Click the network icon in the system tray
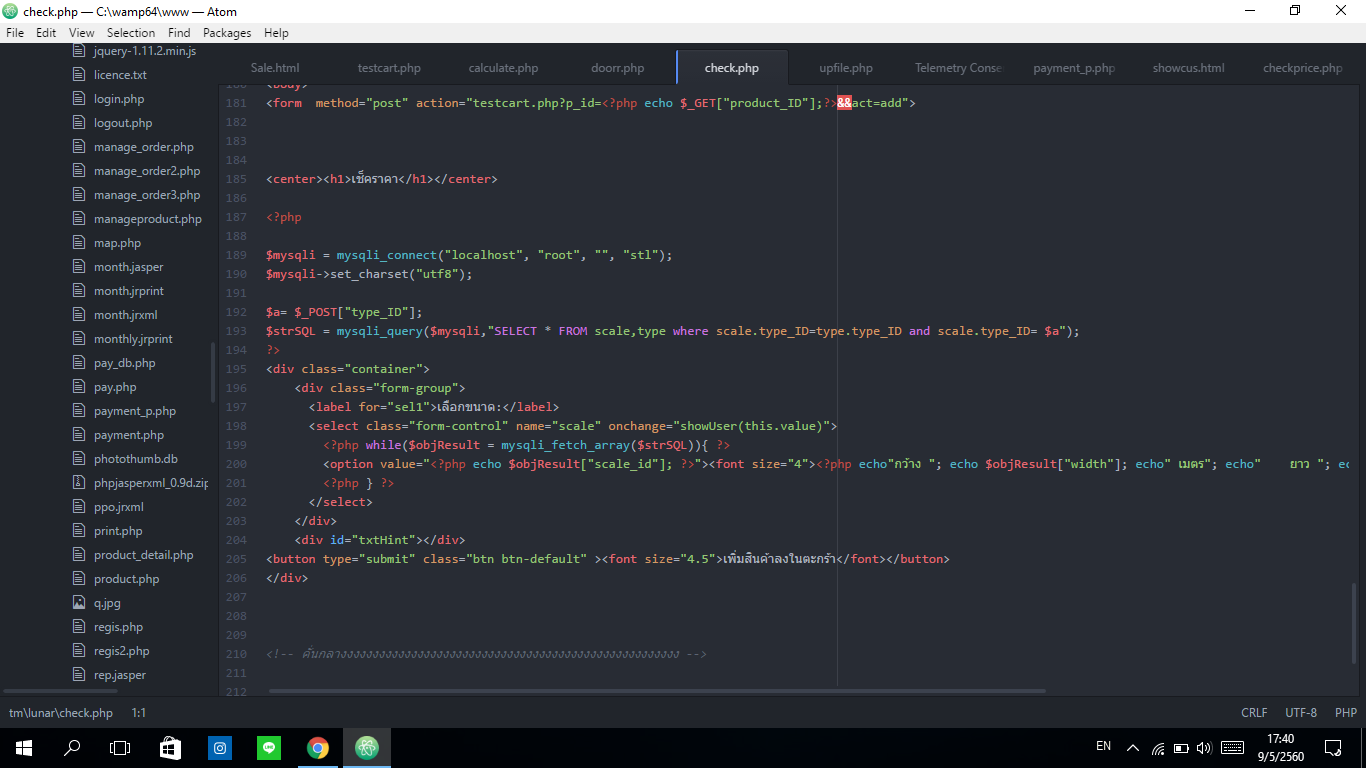Screen dimensions: 1366x768 click(x=1158, y=748)
